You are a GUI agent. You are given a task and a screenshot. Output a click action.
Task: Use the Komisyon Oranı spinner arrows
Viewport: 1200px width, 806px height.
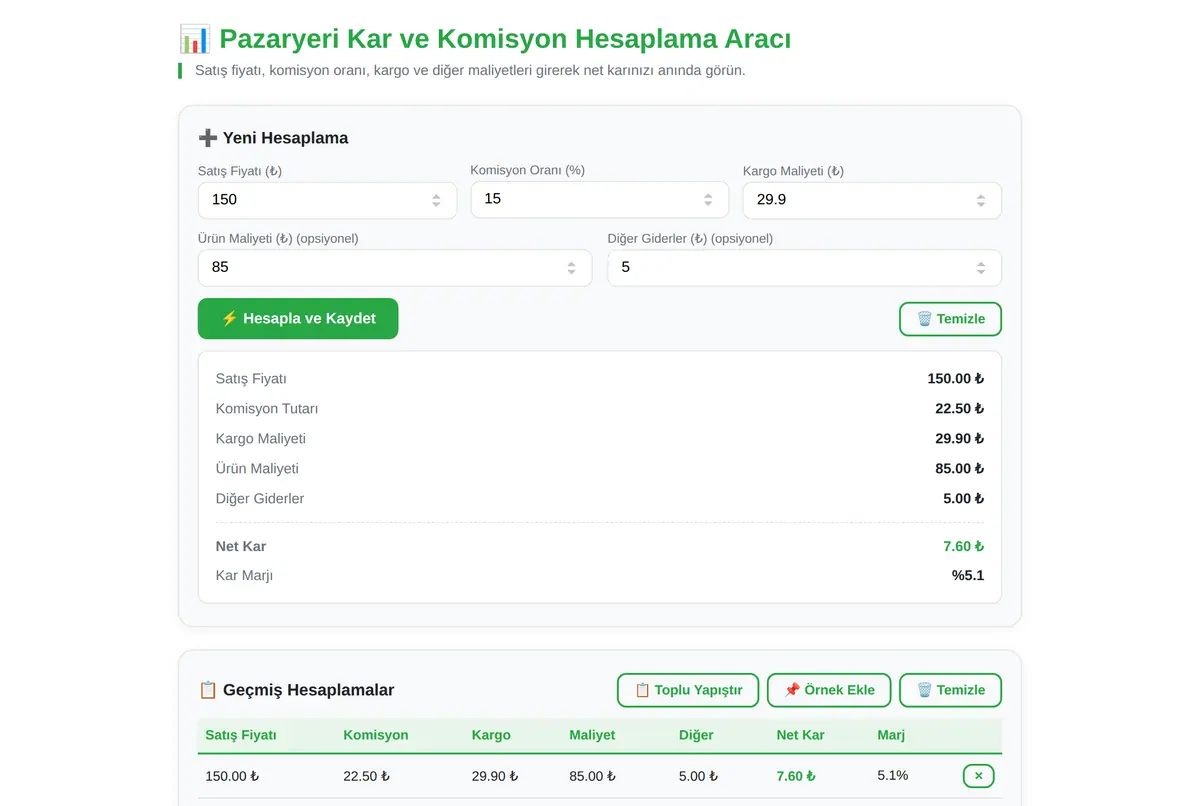coord(708,199)
